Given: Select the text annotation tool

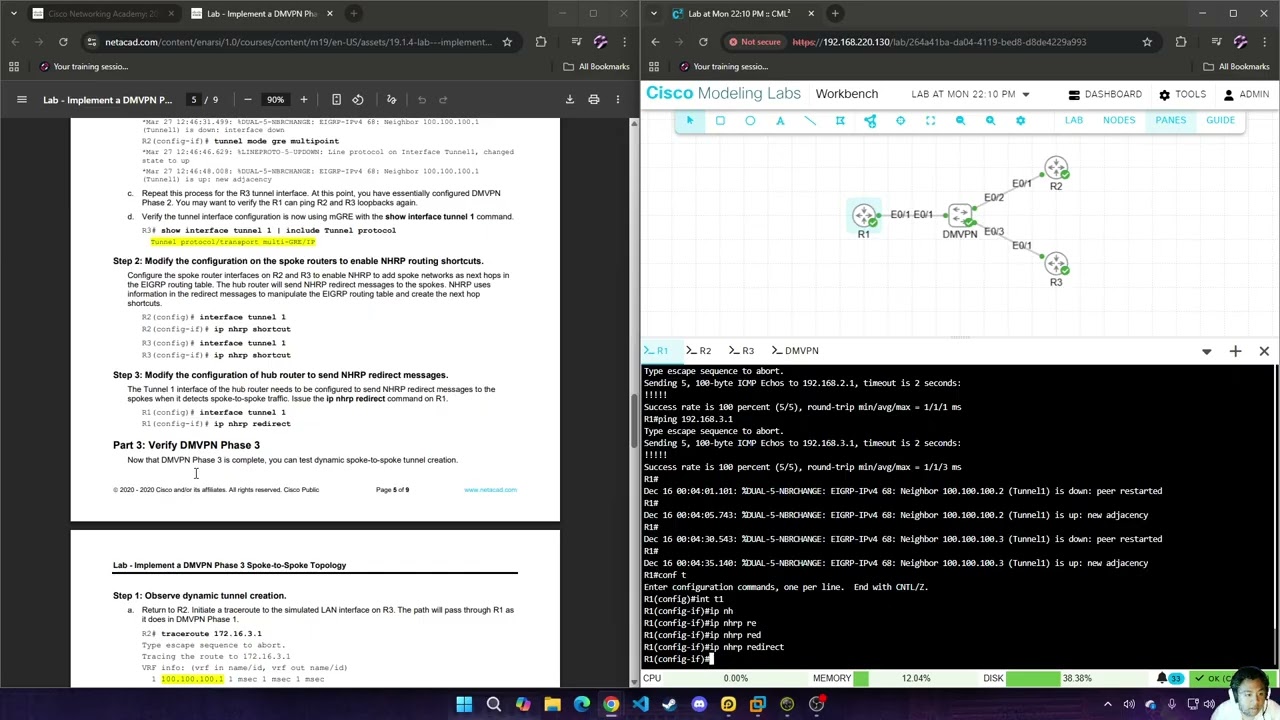Looking at the screenshot, I should pos(780,120).
